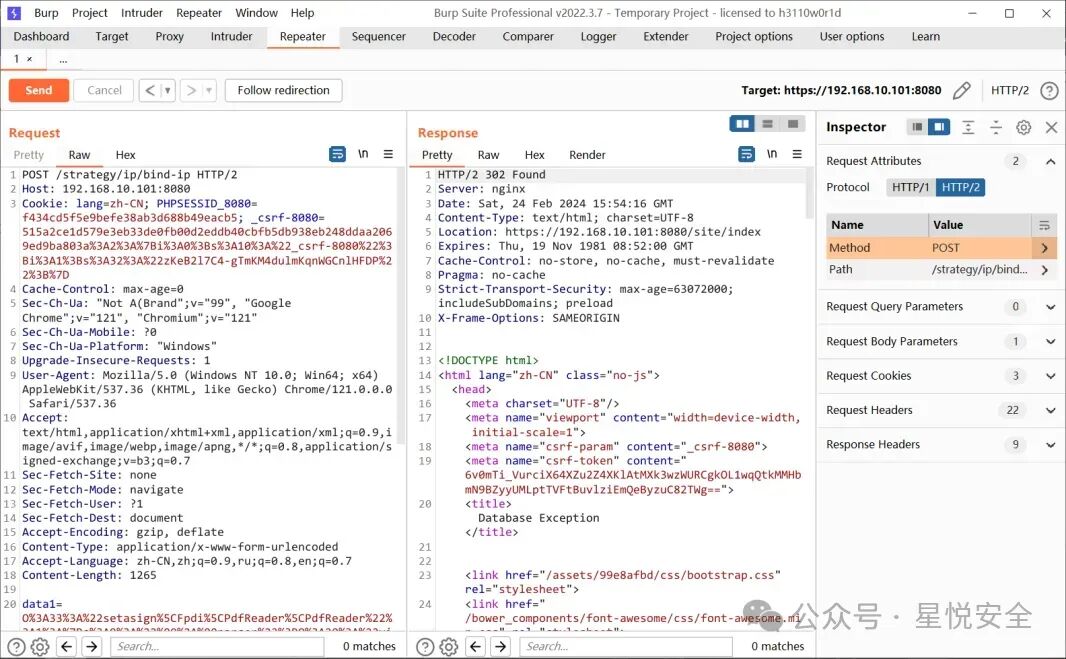Click the response pane vertical scrollbar

(809, 194)
